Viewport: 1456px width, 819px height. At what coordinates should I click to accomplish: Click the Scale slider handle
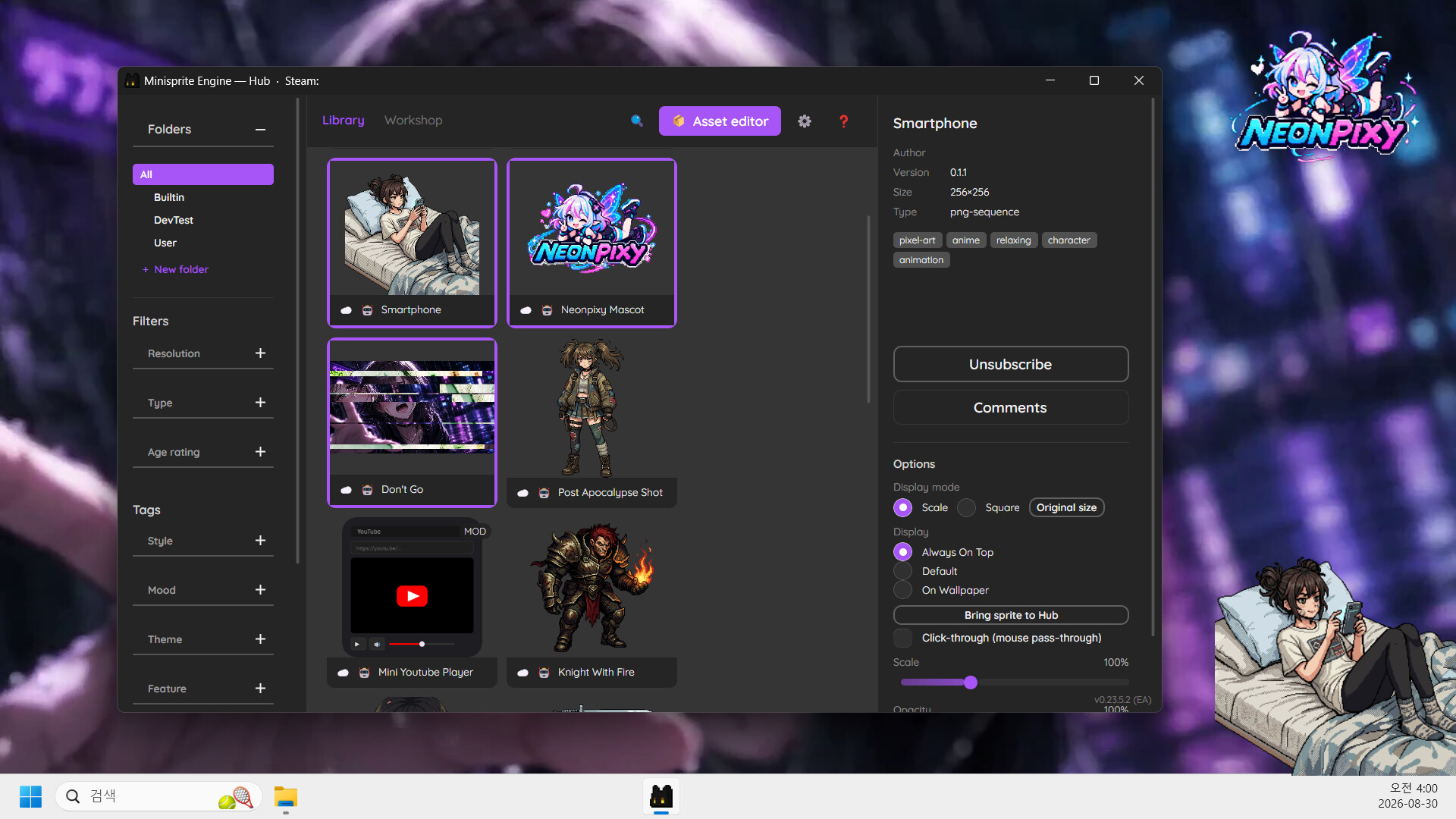pyautogui.click(x=971, y=682)
